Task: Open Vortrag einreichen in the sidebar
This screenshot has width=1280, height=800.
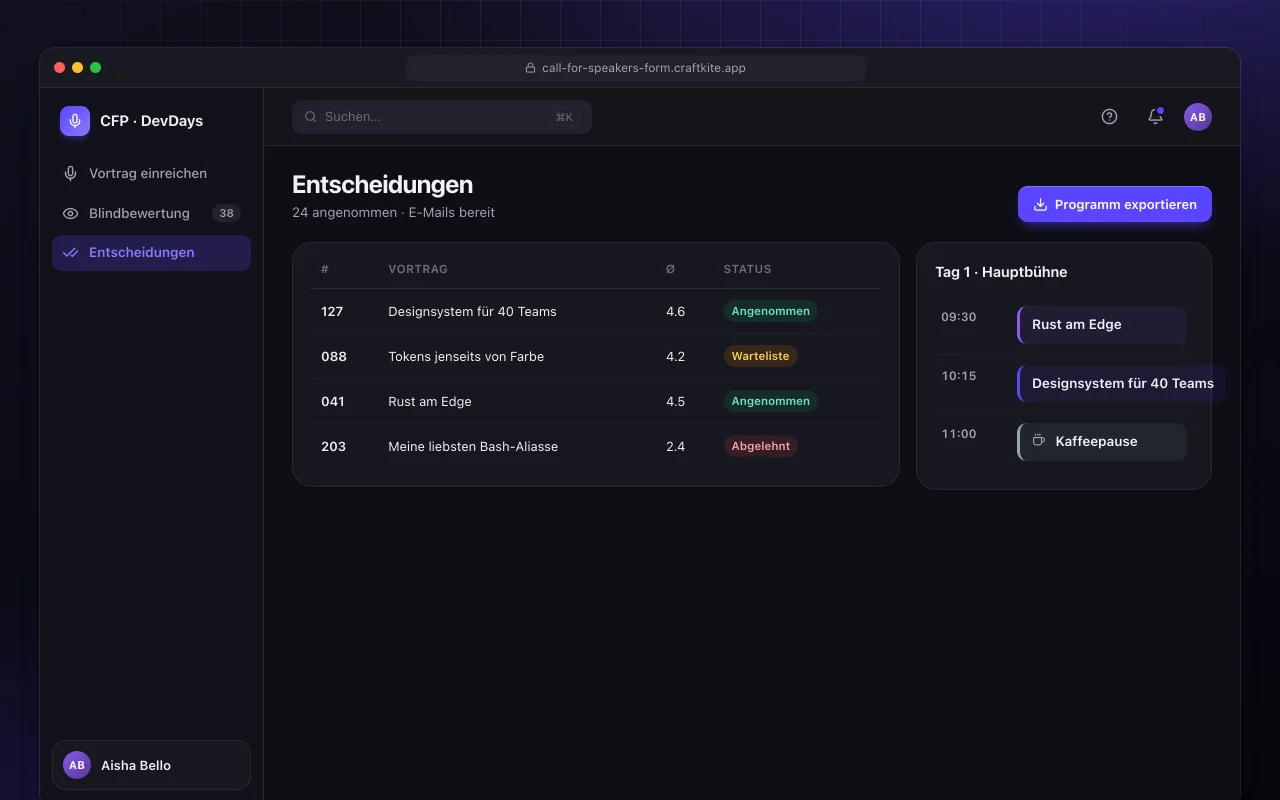Action: tap(151, 173)
